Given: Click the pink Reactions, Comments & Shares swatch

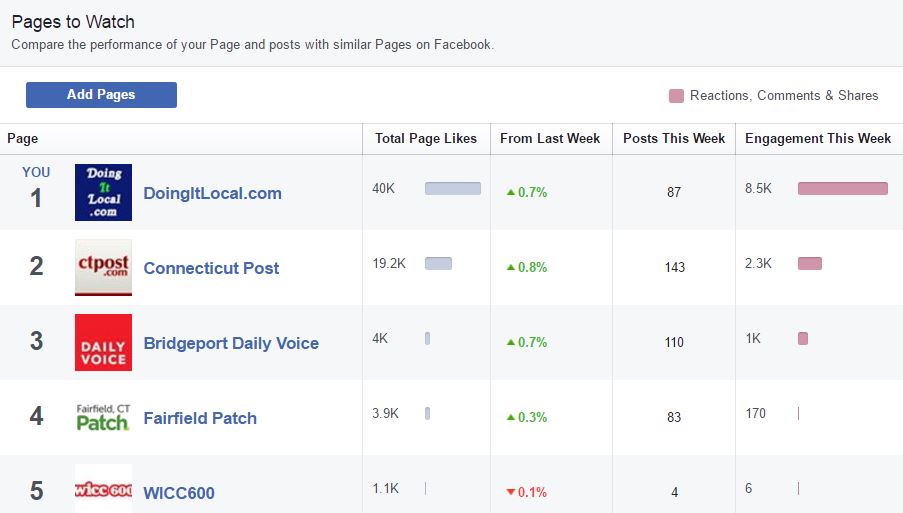Looking at the screenshot, I should (676, 96).
